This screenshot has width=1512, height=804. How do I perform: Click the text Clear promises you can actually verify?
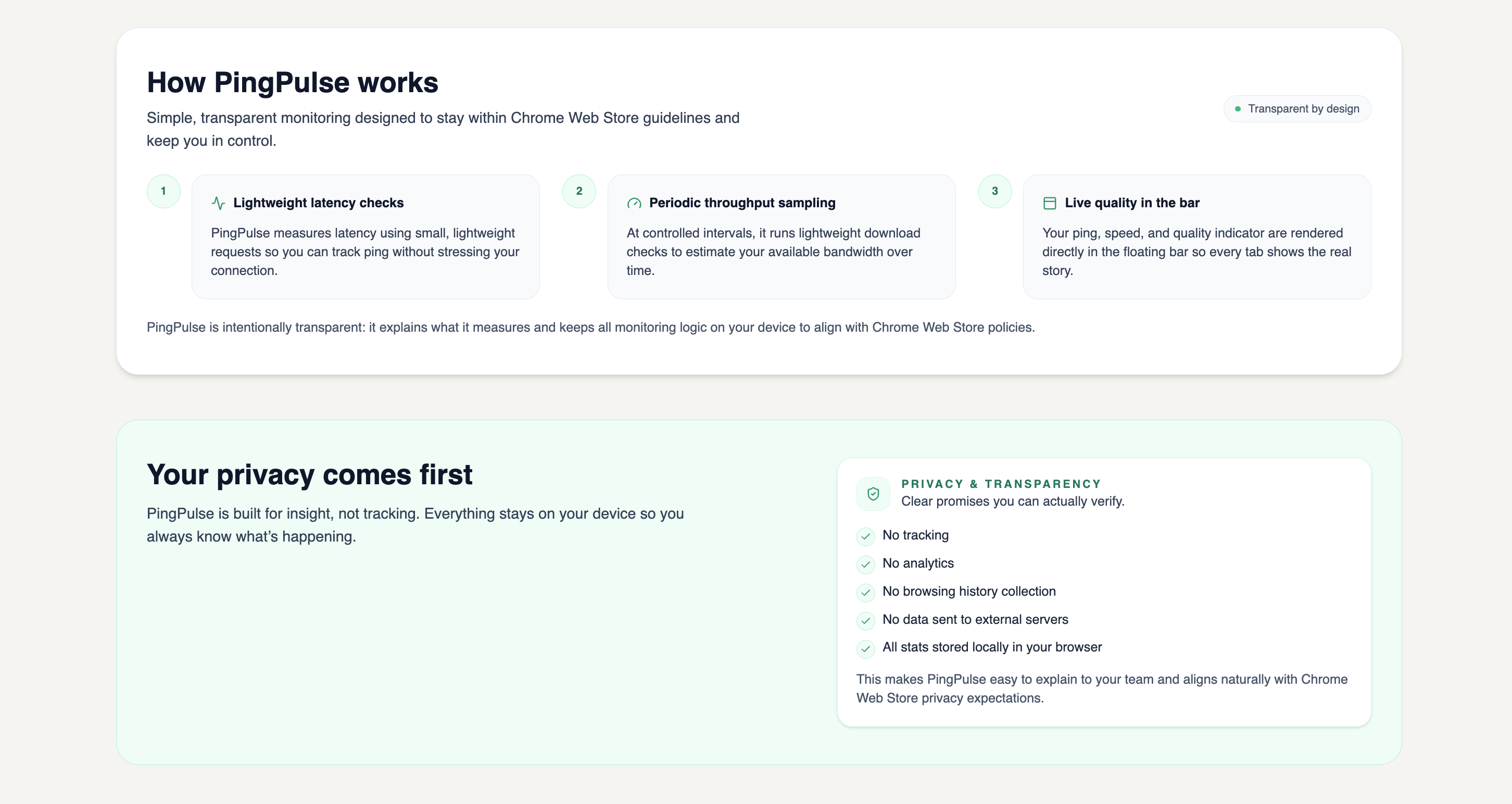click(1013, 501)
